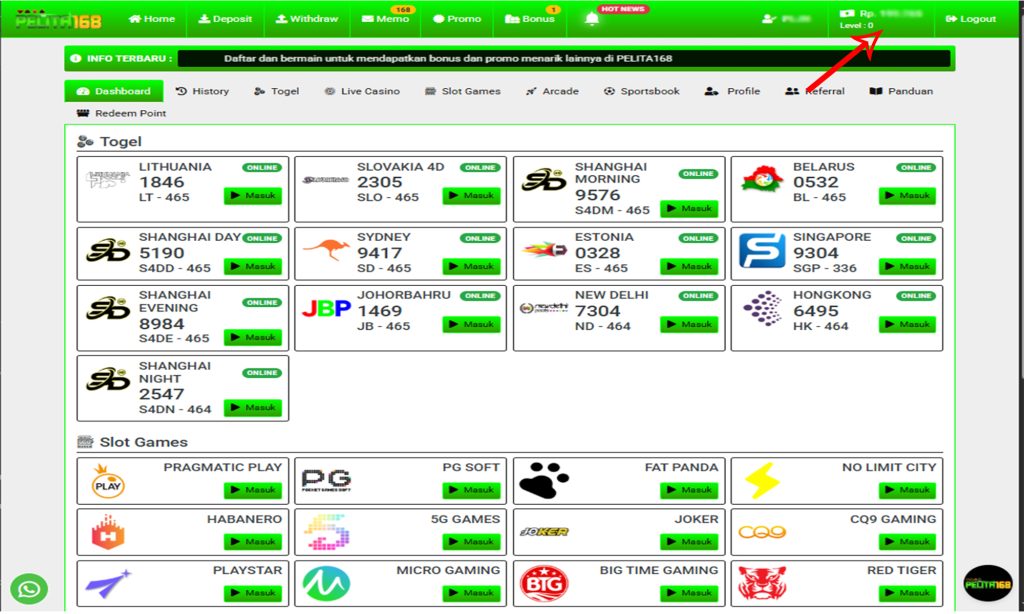1024x614 pixels.
Task: Click the Habanero logo
Action: pos(108,532)
